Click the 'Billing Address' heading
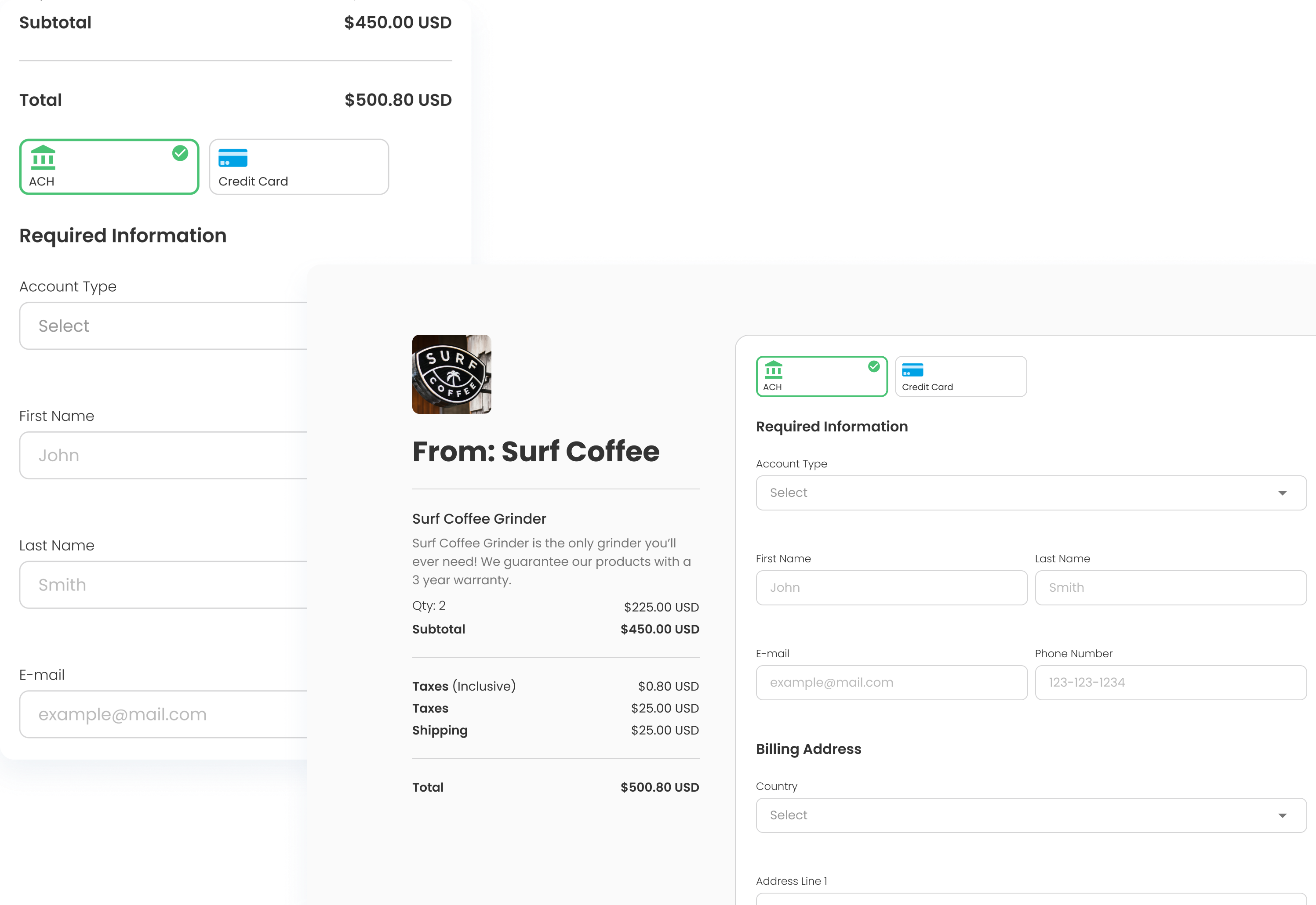 point(808,749)
